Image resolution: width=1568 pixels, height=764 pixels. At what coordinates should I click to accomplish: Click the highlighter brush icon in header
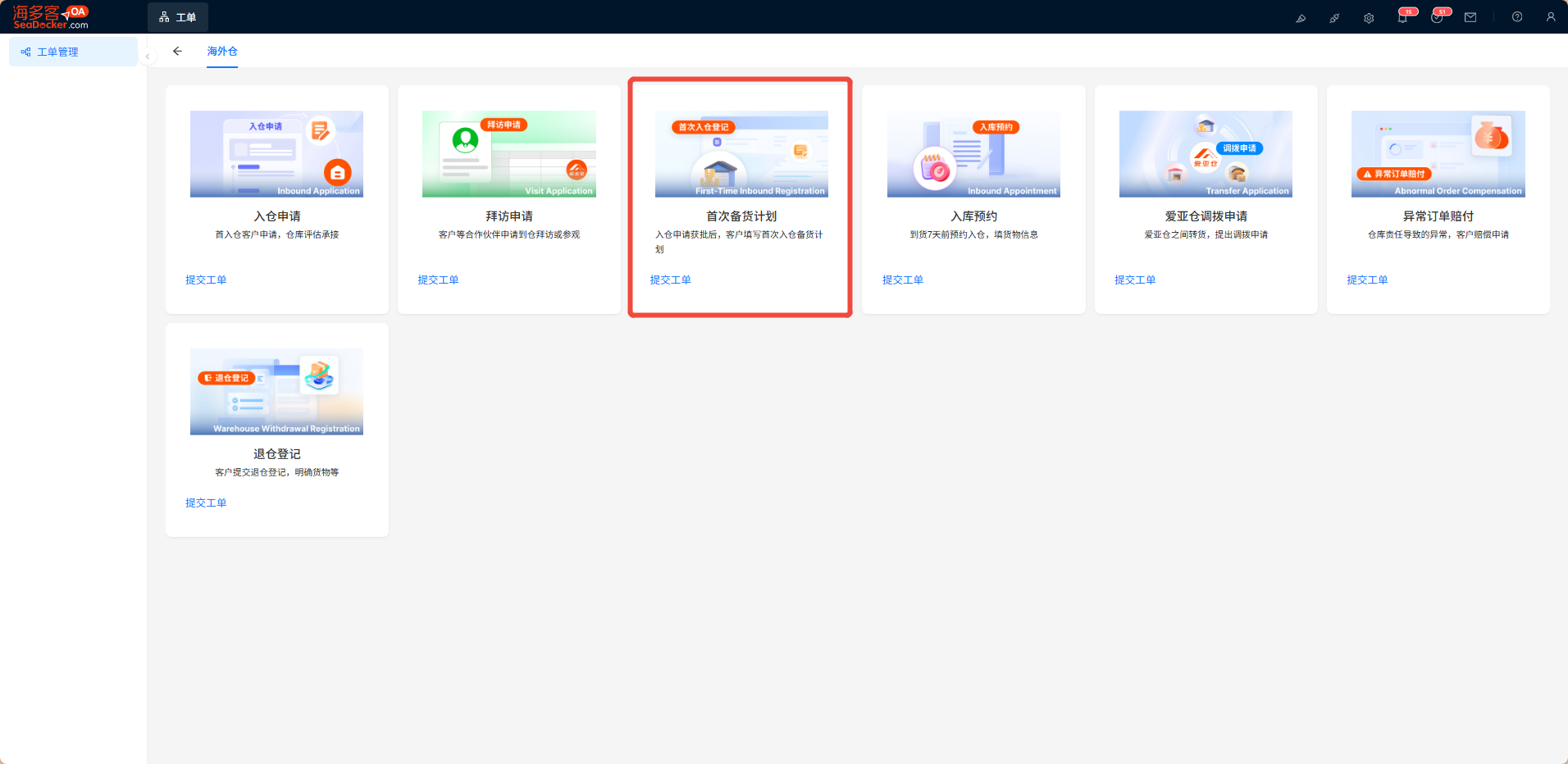tap(1301, 18)
